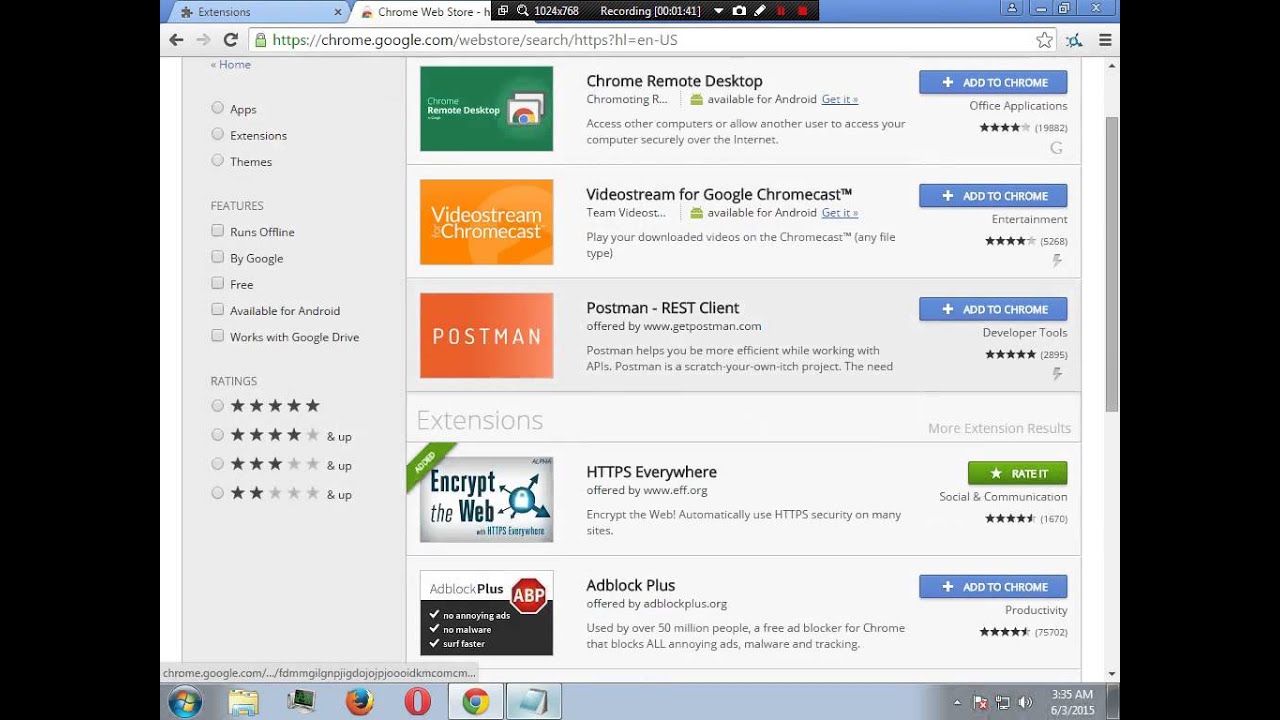
Task: Open the Chrome hamburger menu
Action: pyautogui.click(x=1105, y=40)
